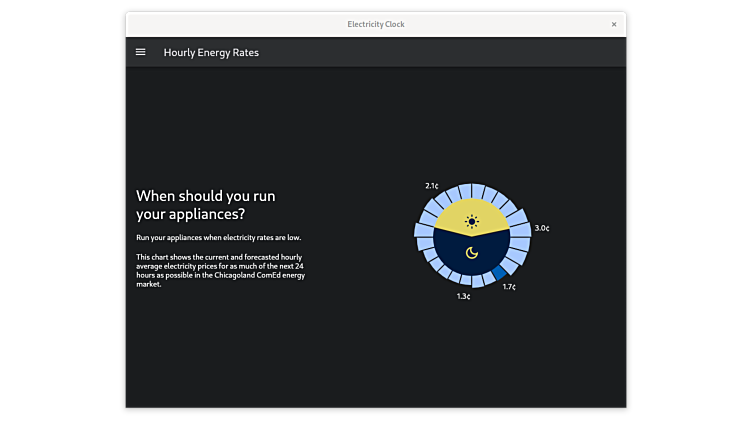Click the 'Run your appliances when rates are low' text

pyautogui.click(x=218, y=237)
